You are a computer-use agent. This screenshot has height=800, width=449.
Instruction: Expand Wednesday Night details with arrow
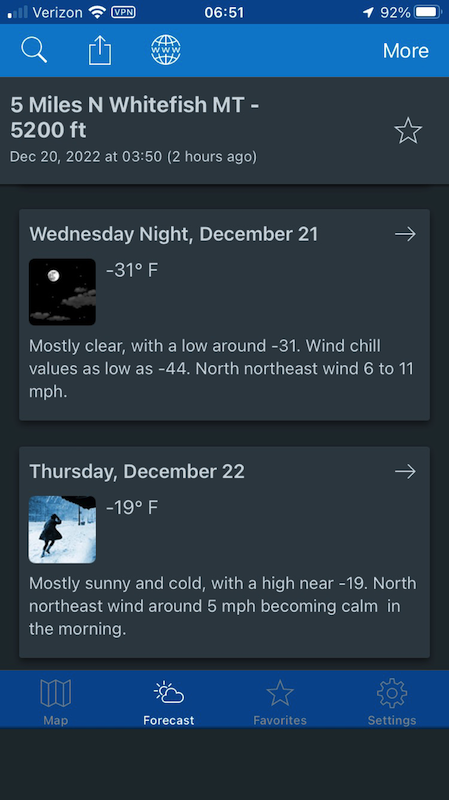(405, 234)
